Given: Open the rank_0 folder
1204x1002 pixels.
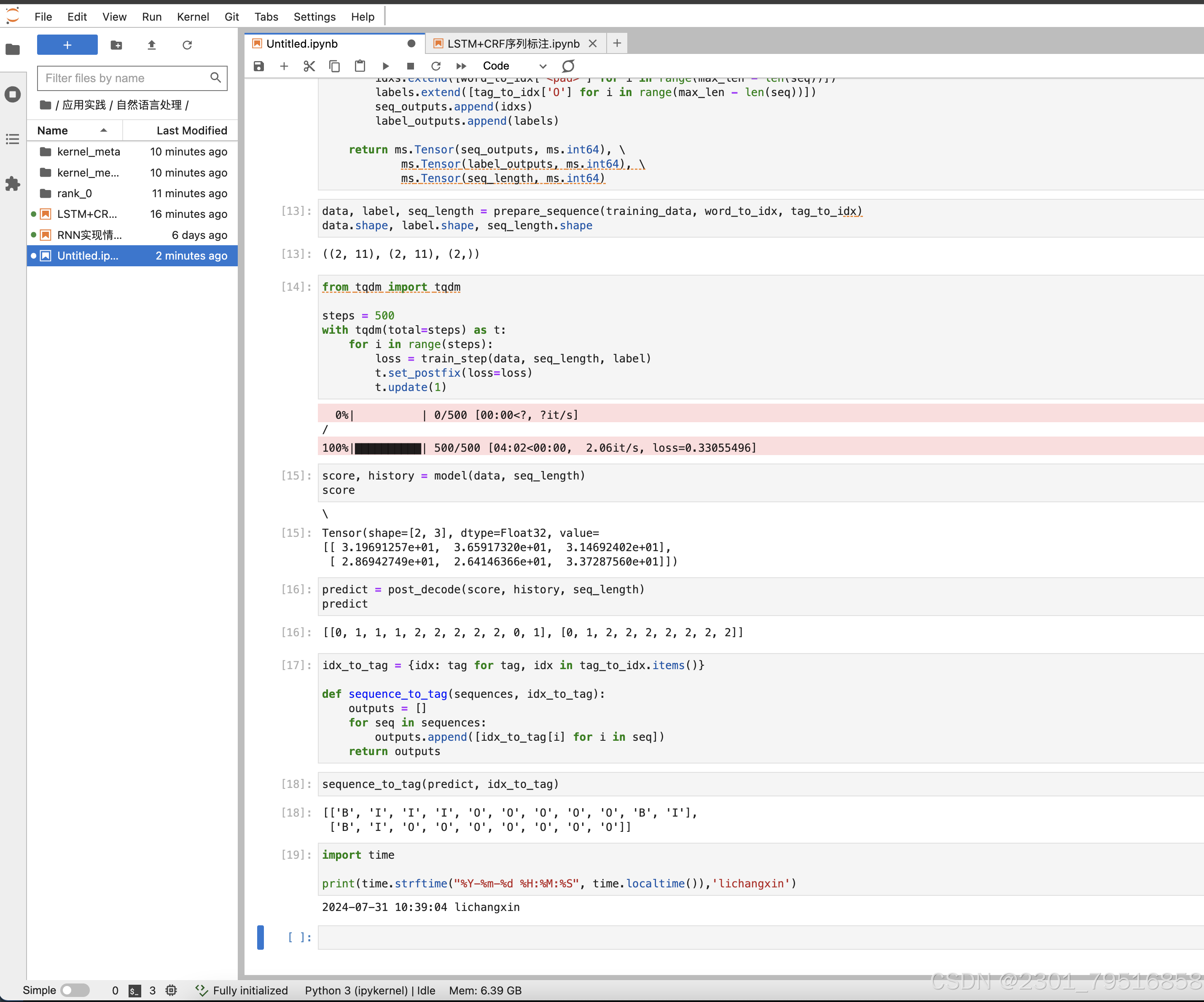Looking at the screenshot, I should pos(75,193).
